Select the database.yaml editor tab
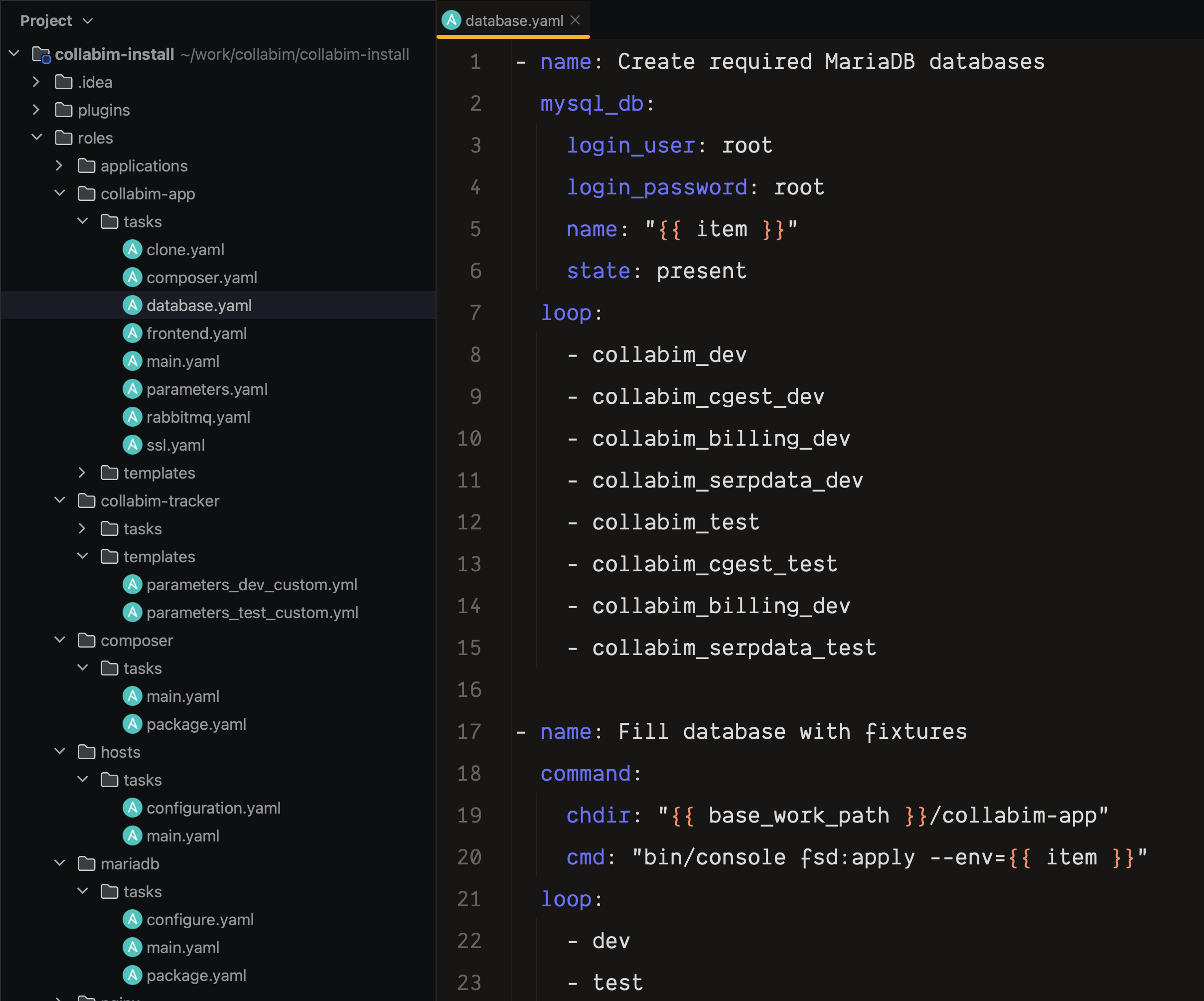 pyautogui.click(x=513, y=20)
